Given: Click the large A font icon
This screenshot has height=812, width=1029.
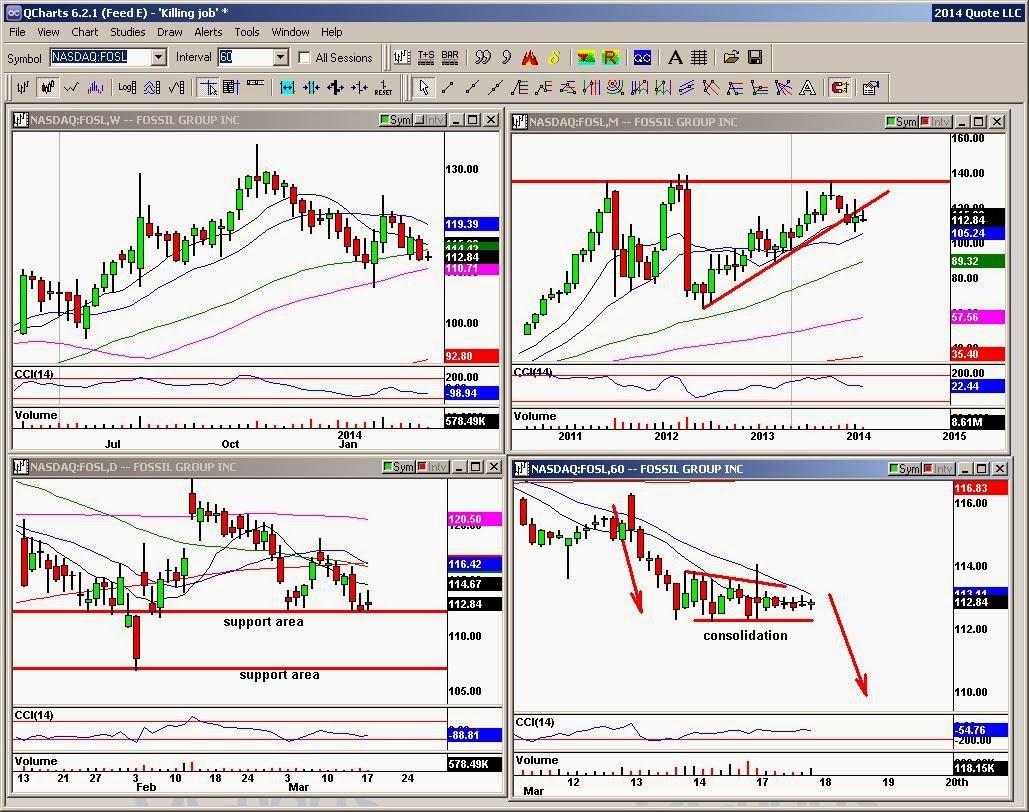Looking at the screenshot, I should click(675, 58).
